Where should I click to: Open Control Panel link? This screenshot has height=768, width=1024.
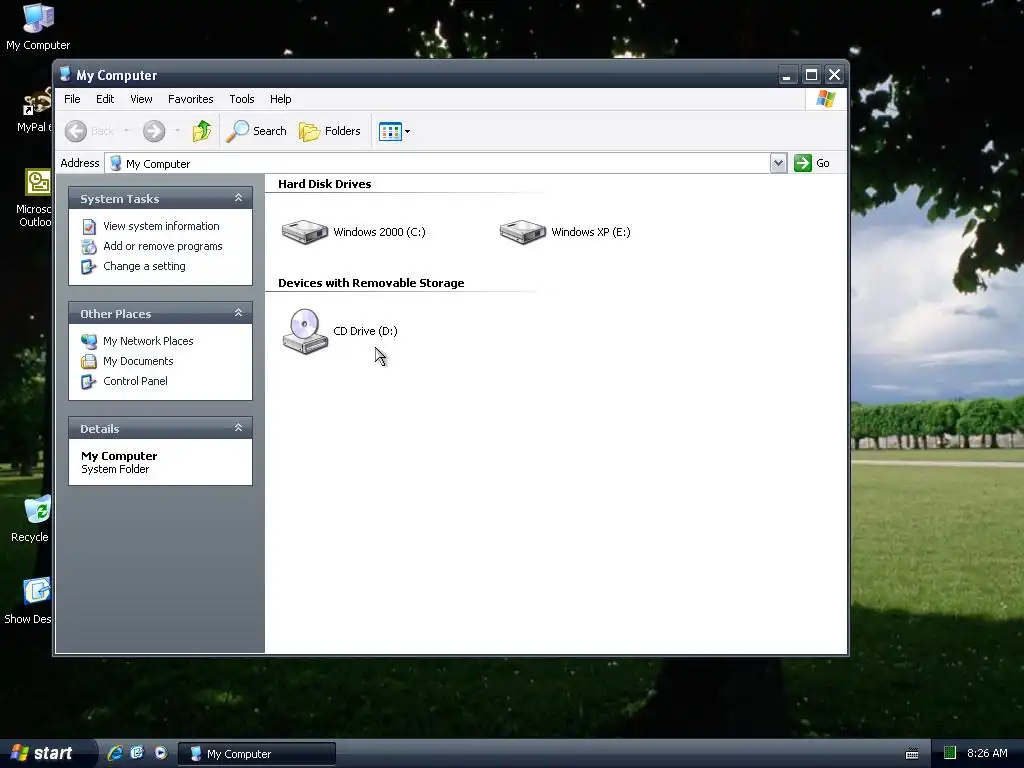(135, 381)
